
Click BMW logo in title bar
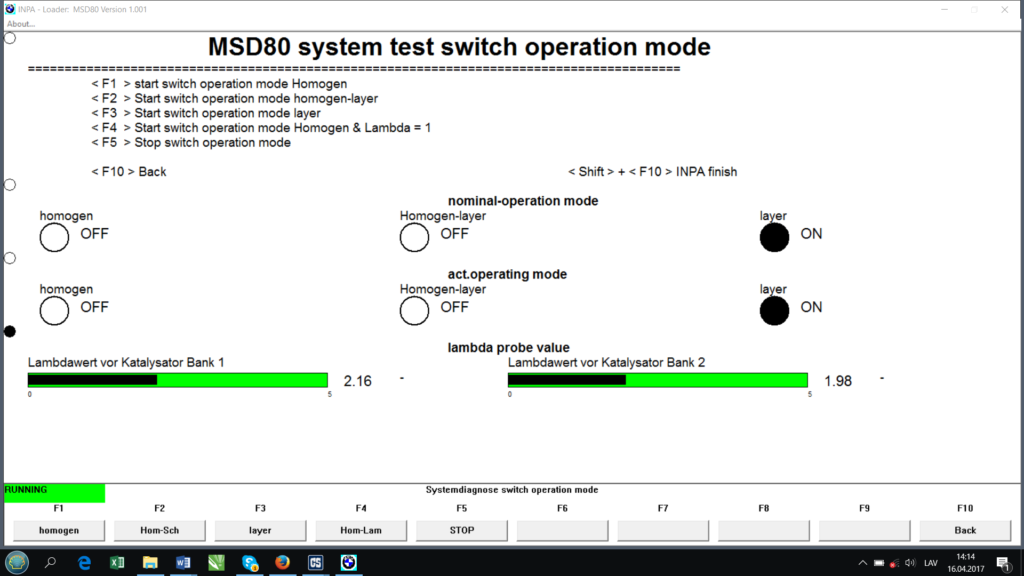click(x=10, y=9)
